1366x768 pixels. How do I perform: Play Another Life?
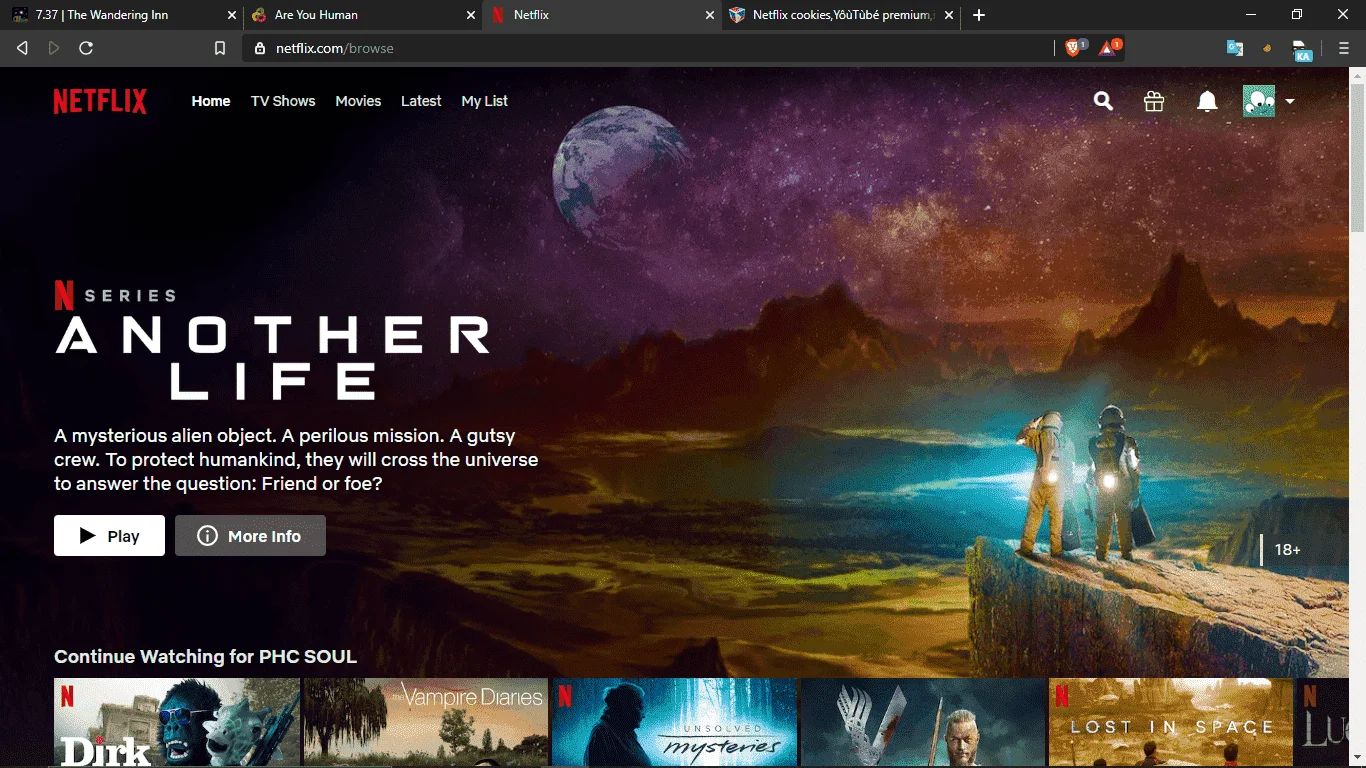tap(109, 536)
